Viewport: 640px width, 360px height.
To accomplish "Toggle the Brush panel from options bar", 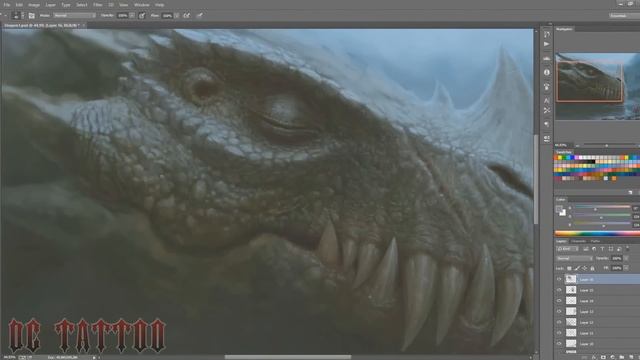I will pos(31,16).
